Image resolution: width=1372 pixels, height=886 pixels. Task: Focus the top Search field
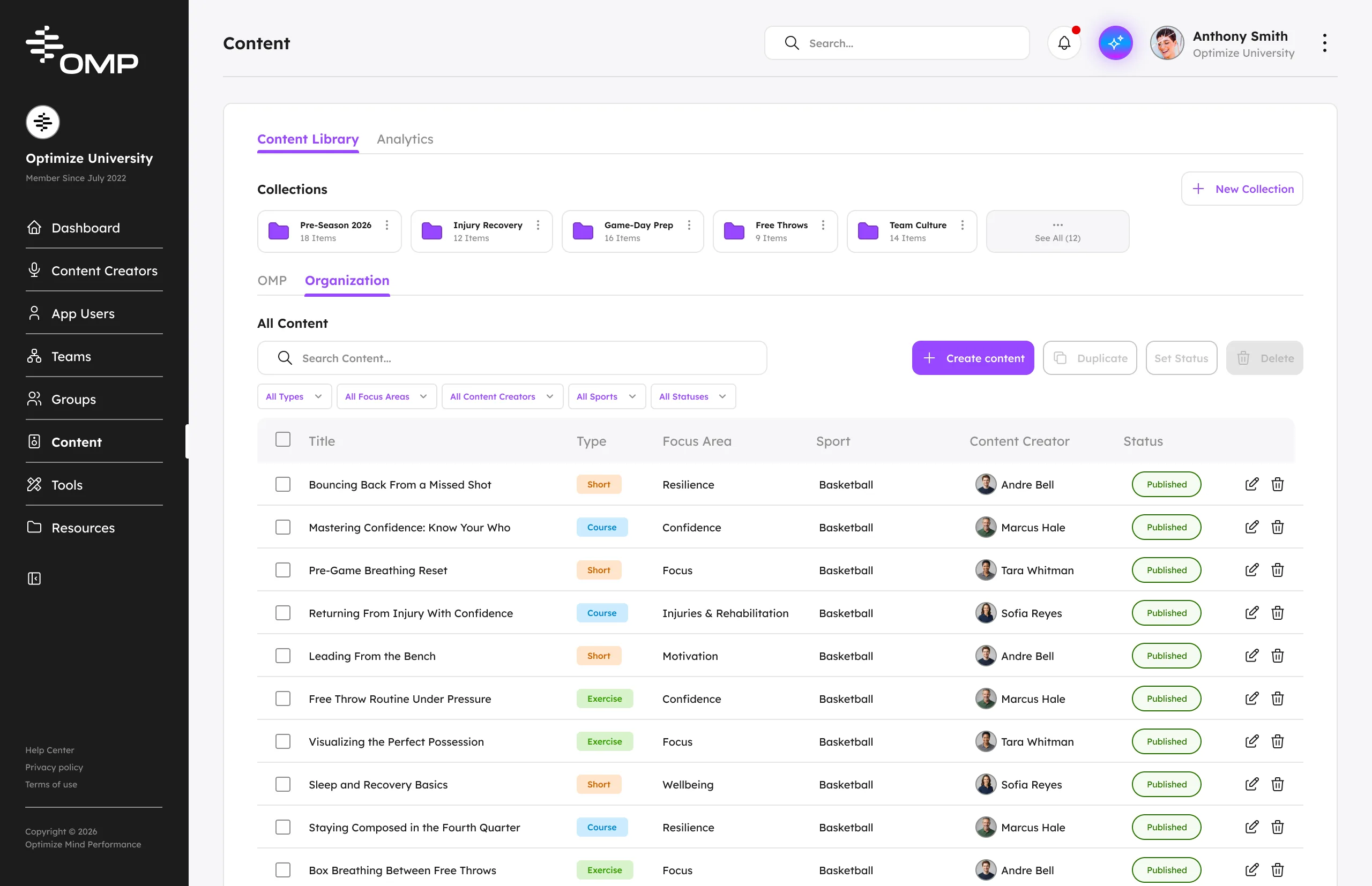897,43
